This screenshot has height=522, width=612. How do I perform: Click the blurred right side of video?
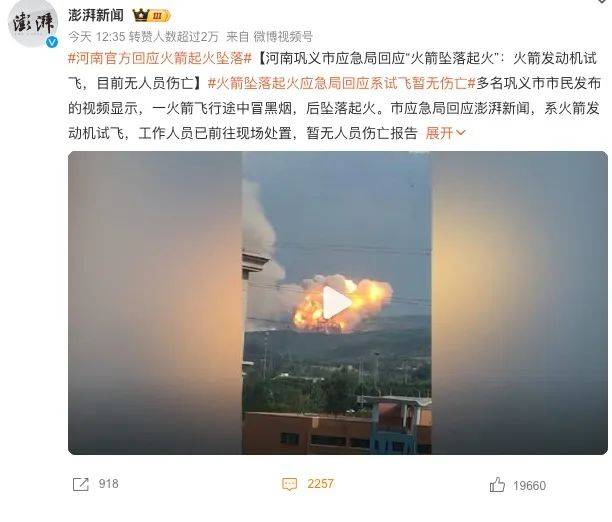(519, 303)
